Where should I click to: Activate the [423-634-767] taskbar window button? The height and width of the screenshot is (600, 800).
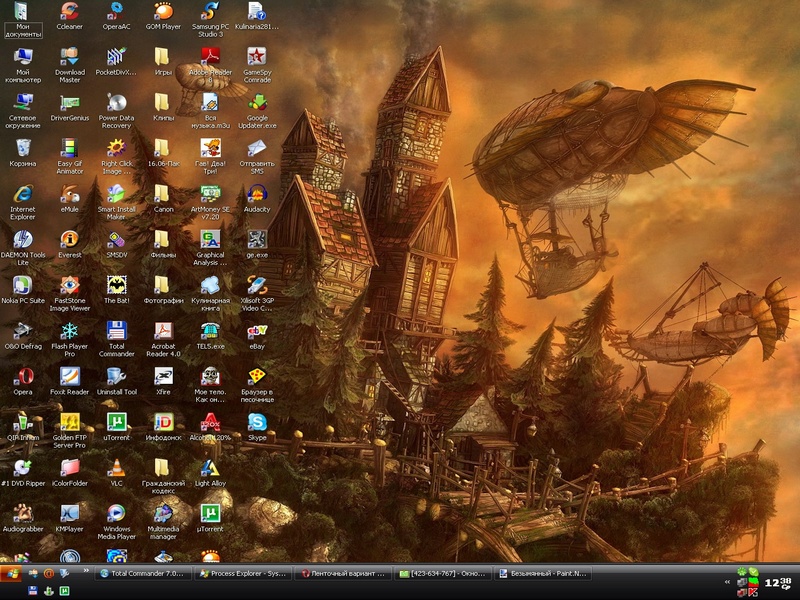(x=443, y=573)
